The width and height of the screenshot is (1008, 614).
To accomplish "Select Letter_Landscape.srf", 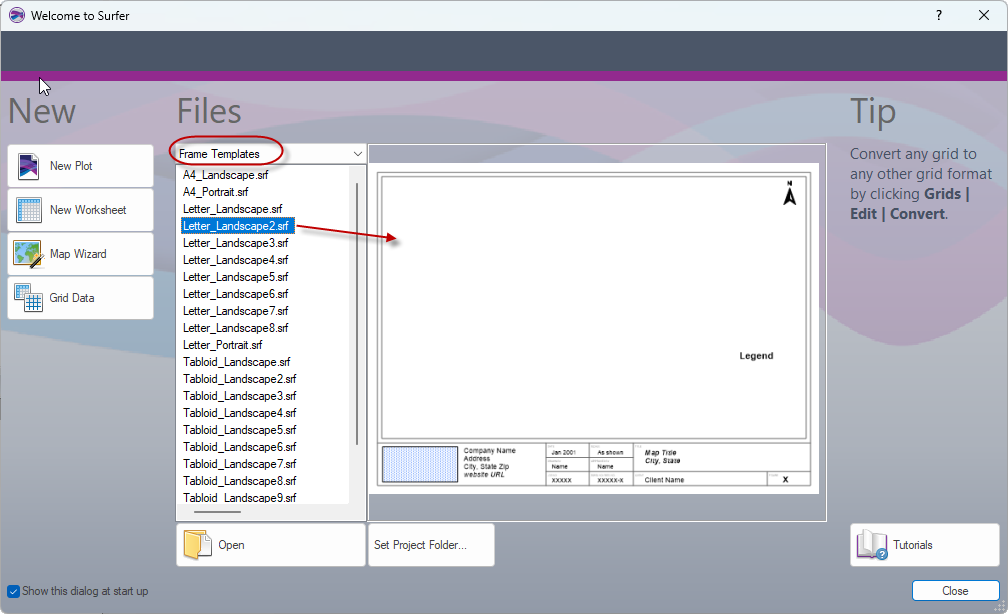I will pyautogui.click(x=232, y=209).
